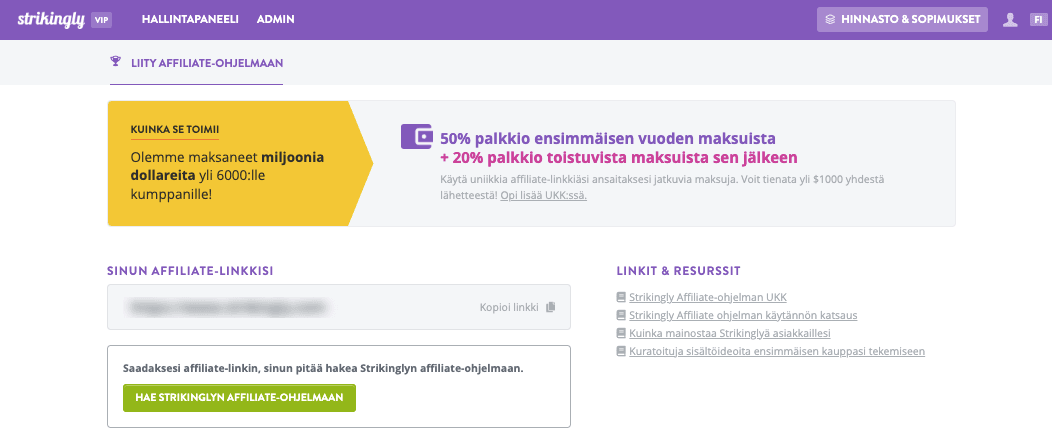Viewport: 1052px width, 433px height.
Task: Click the stack icon in Hinnasto & Sopimukset
Action: [831, 19]
